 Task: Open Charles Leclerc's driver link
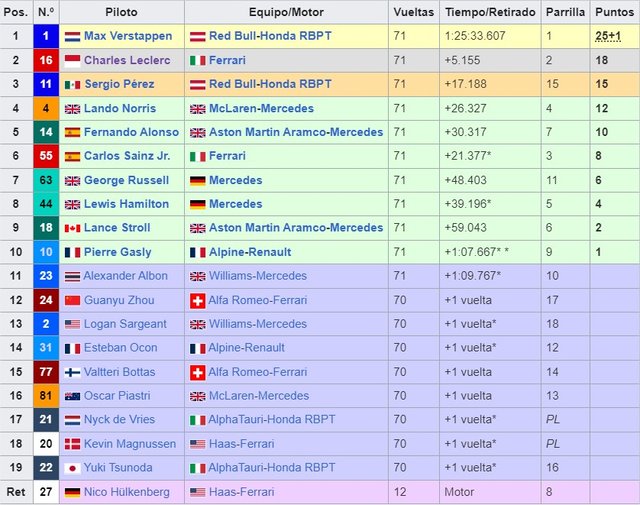pyautogui.click(x=127, y=60)
